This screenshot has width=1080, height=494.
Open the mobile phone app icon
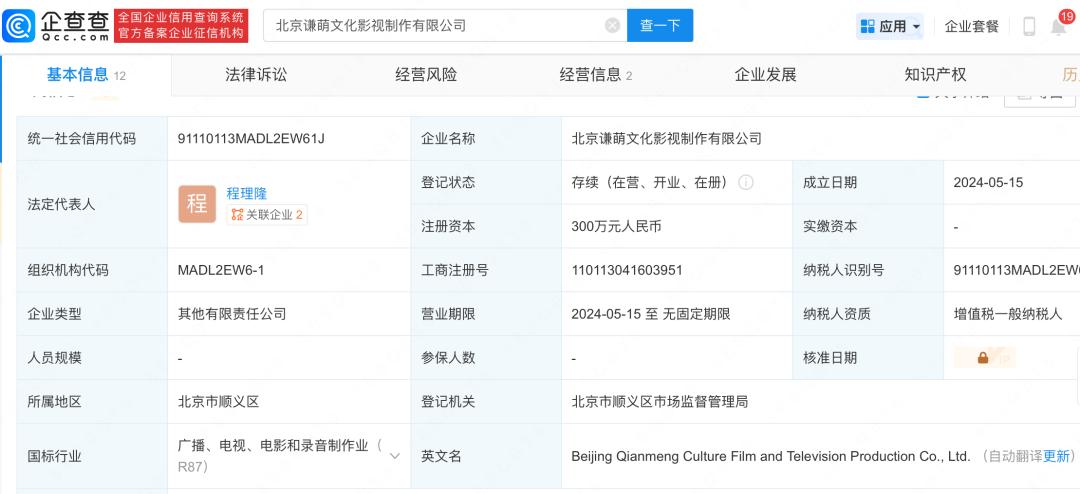point(1029,27)
